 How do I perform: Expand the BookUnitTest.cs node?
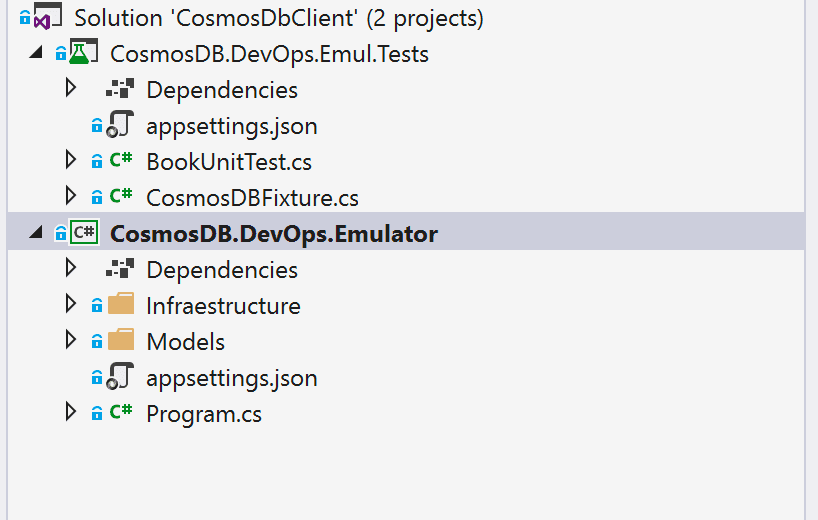70,160
